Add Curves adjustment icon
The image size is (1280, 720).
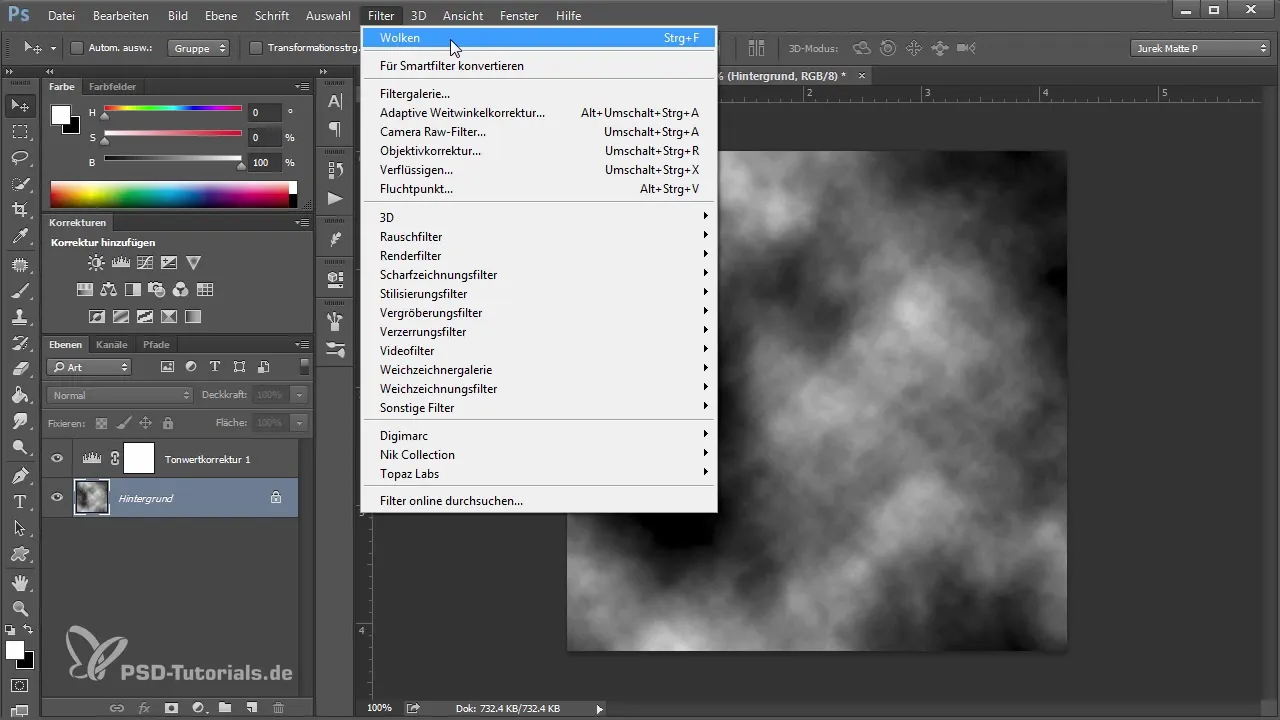coord(144,263)
